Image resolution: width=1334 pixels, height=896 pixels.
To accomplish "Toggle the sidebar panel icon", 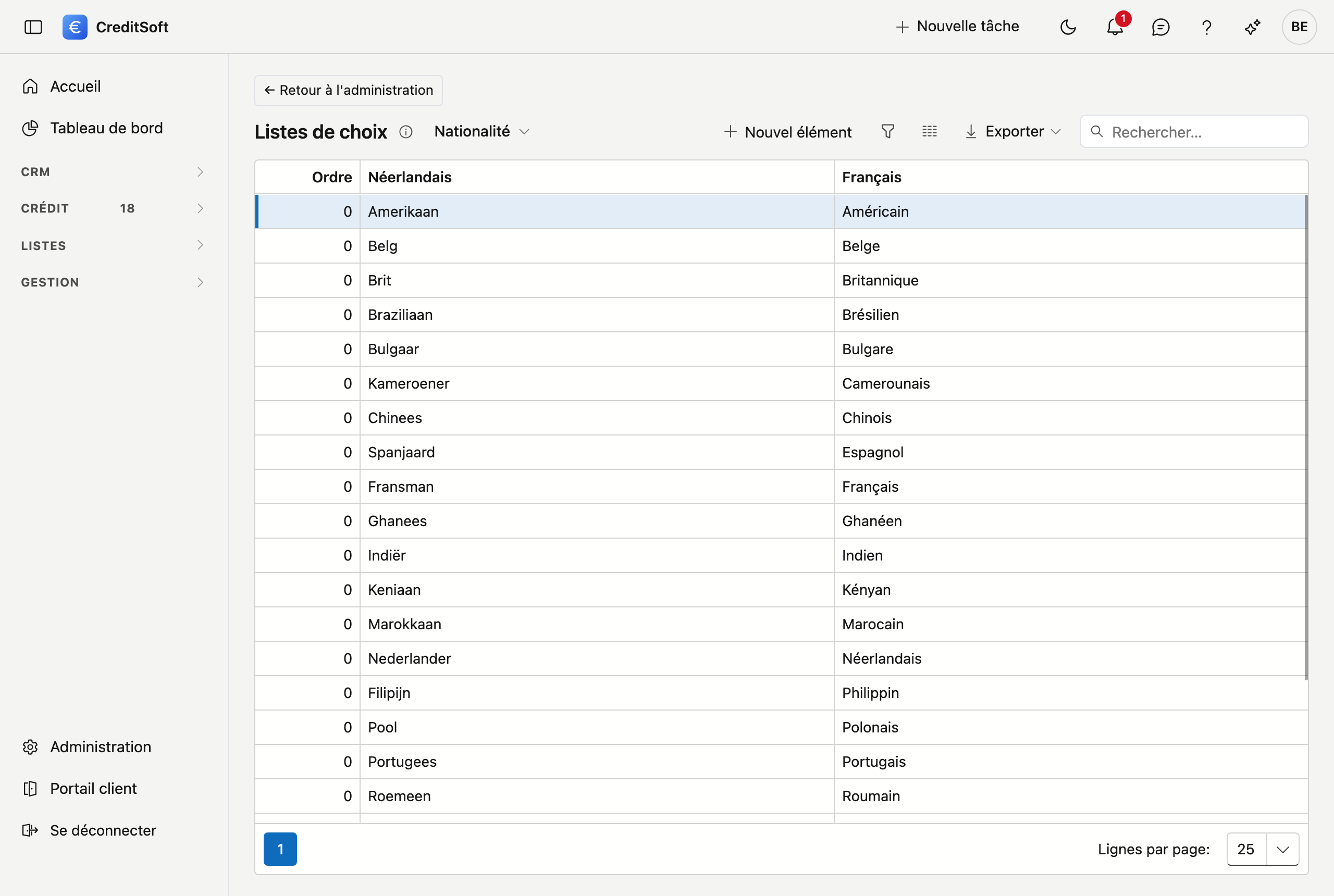I will point(33,27).
